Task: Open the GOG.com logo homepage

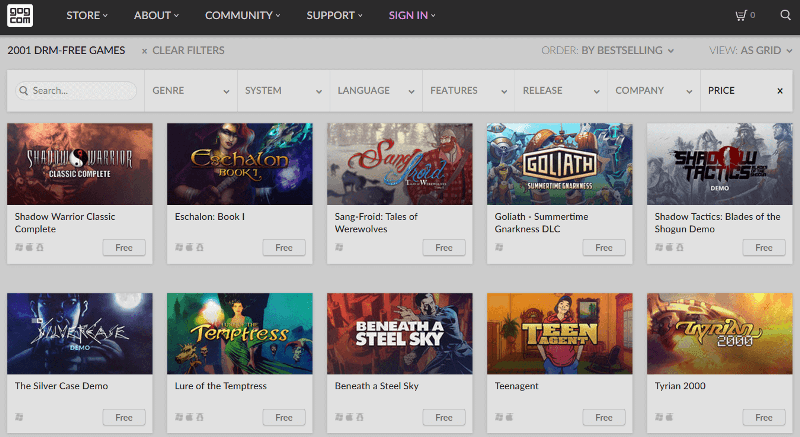Action: tap(20, 15)
